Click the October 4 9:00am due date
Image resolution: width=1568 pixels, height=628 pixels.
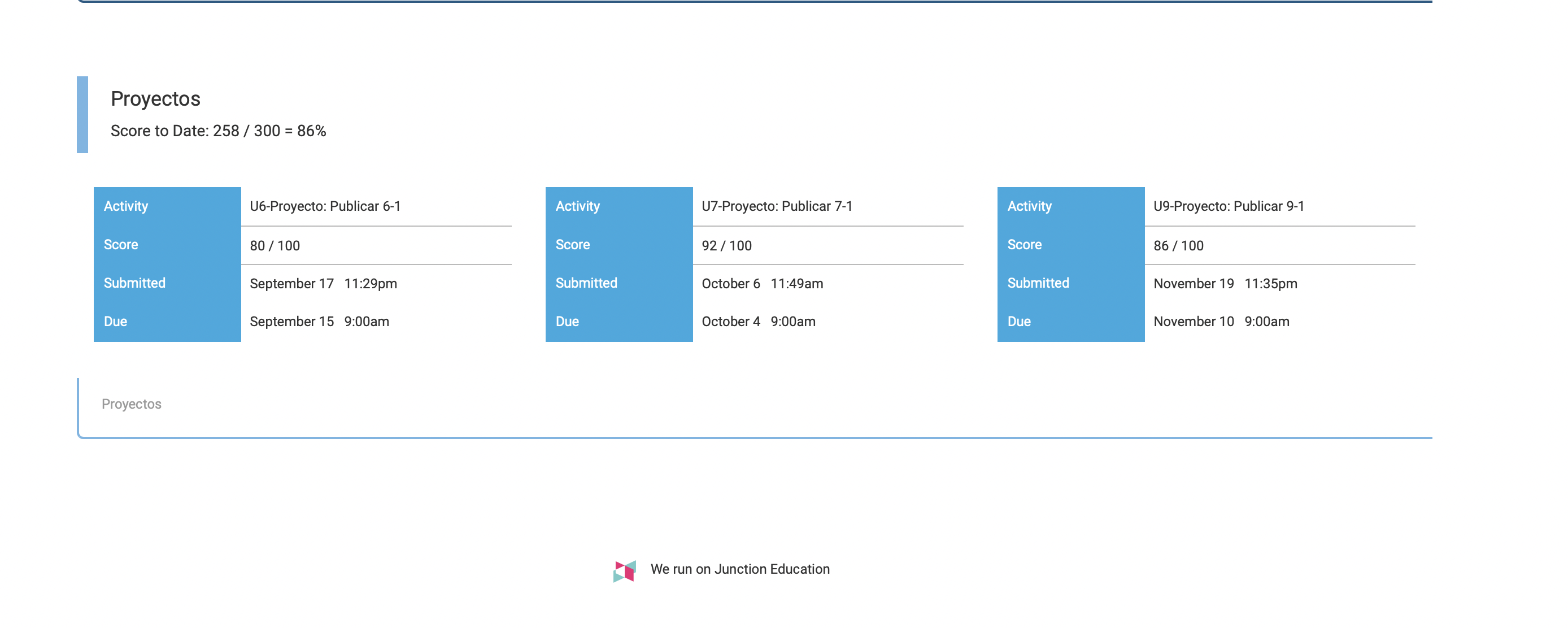(759, 322)
